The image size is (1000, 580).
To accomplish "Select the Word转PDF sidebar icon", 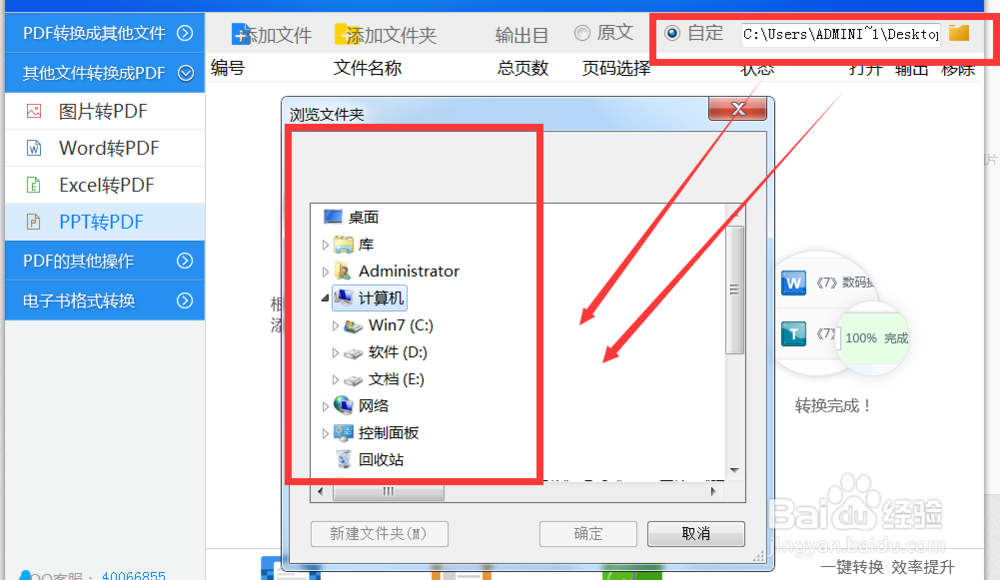I will pos(34,148).
